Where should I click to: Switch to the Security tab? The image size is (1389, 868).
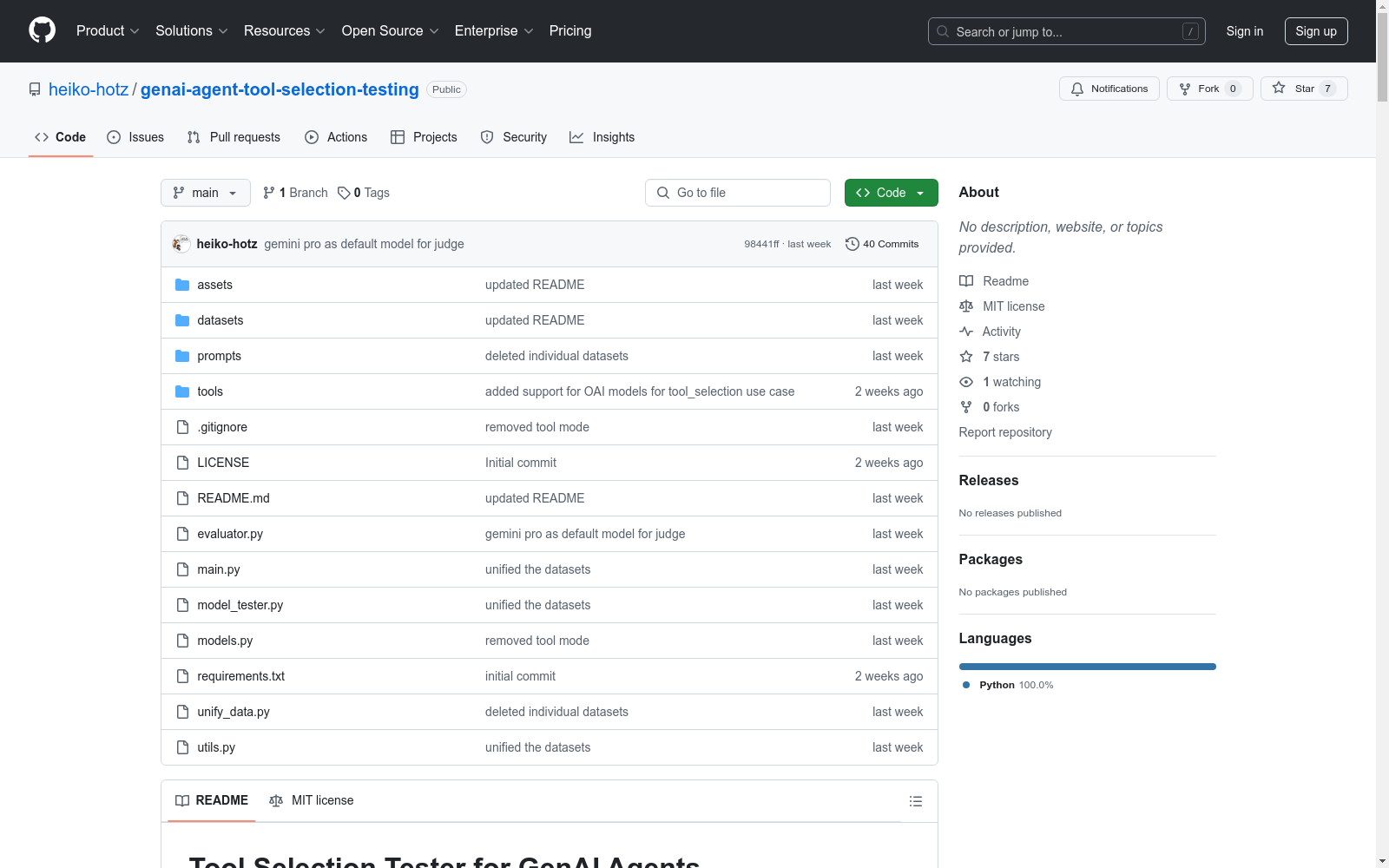514,137
